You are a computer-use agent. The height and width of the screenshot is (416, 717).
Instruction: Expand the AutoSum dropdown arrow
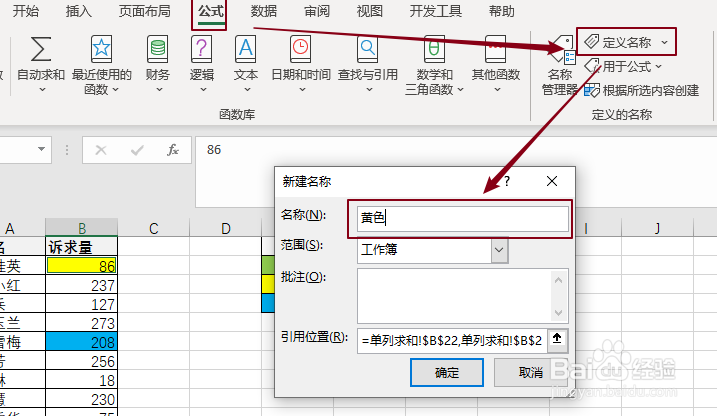[42, 90]
